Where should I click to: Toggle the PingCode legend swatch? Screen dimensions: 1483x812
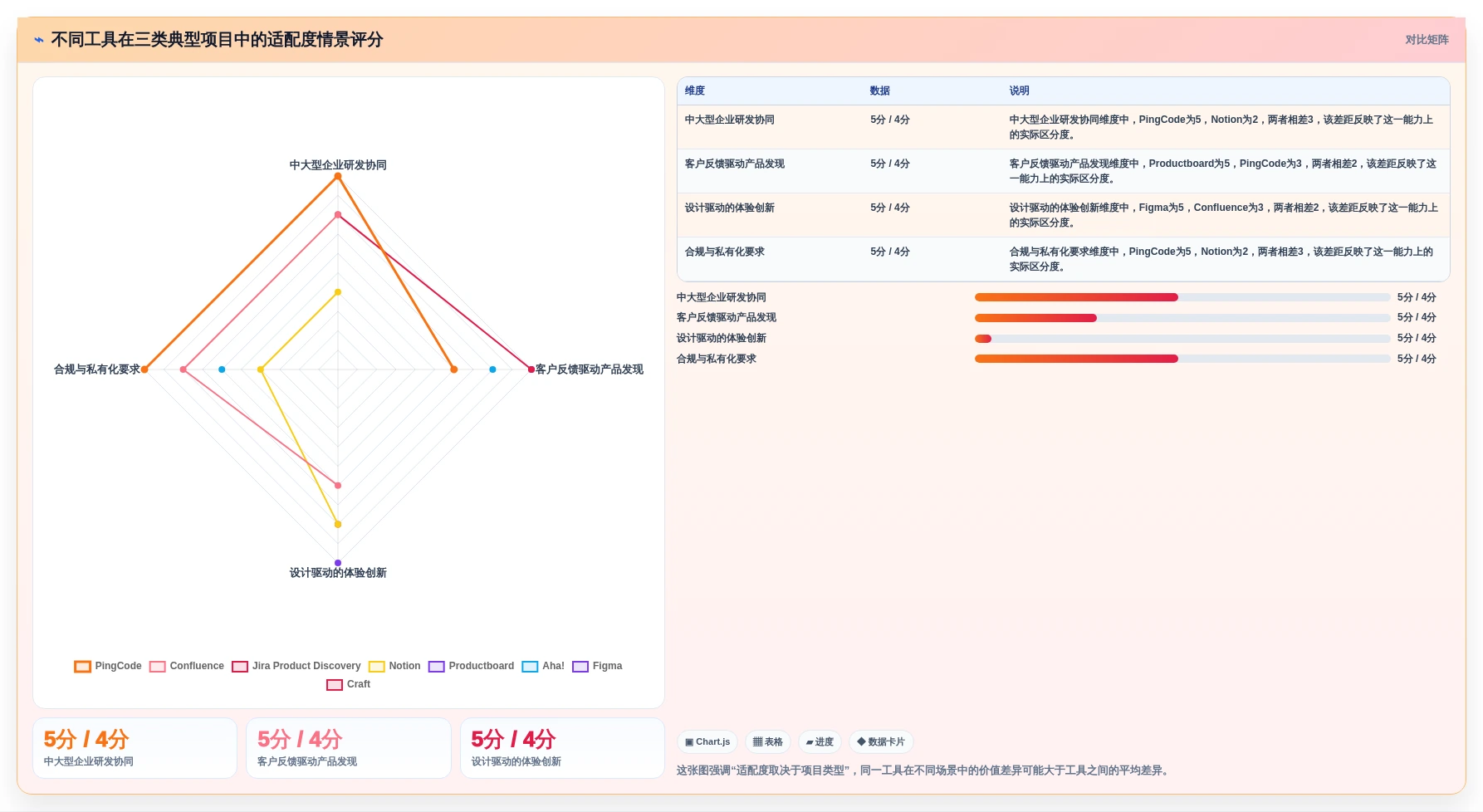coord(82,667)
